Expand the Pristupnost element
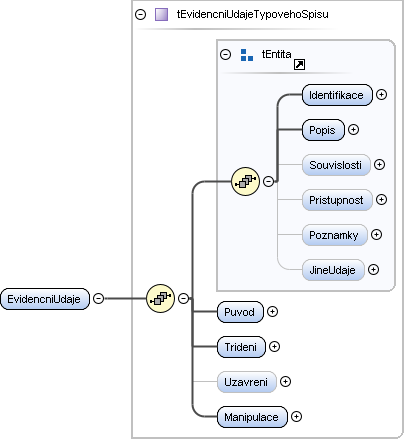This screenshot has width=405, height=440. (x=381, y=199)
